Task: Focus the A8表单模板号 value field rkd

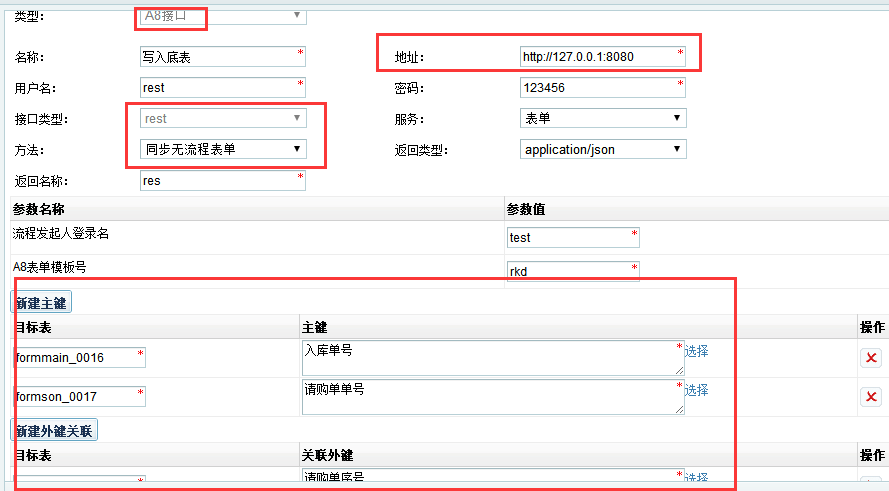Action: coord(573,272)
